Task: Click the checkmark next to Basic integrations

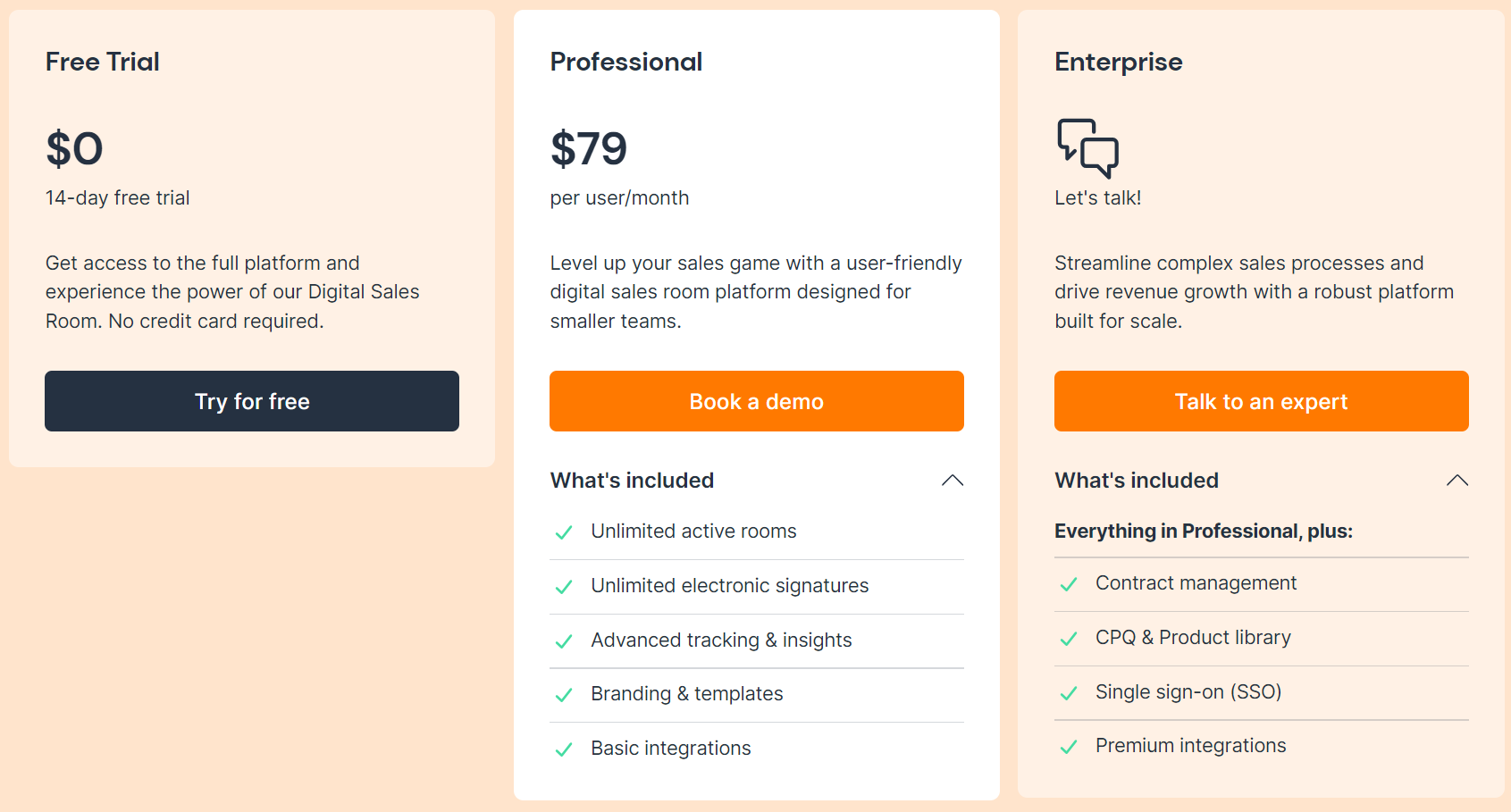Action: (564, 749)
